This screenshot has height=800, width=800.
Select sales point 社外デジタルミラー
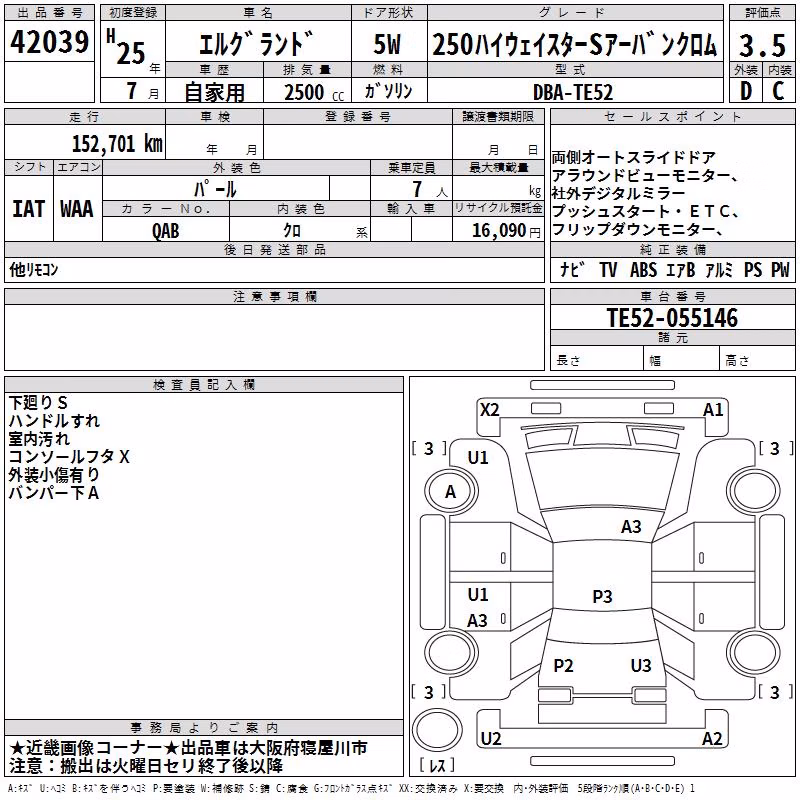click(618, 193)
